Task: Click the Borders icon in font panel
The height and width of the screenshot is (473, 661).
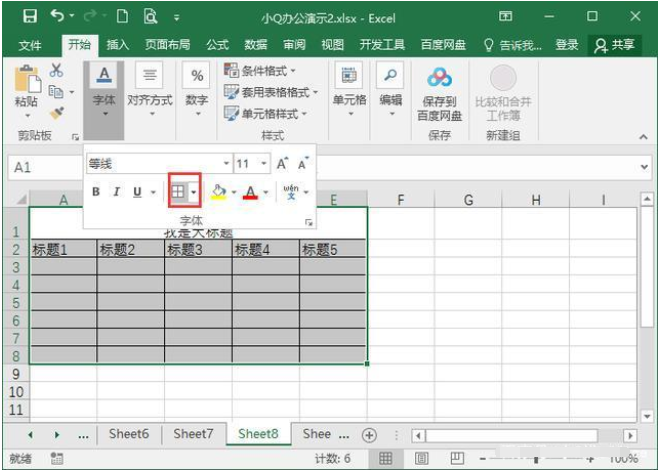Action: (178, 192)
